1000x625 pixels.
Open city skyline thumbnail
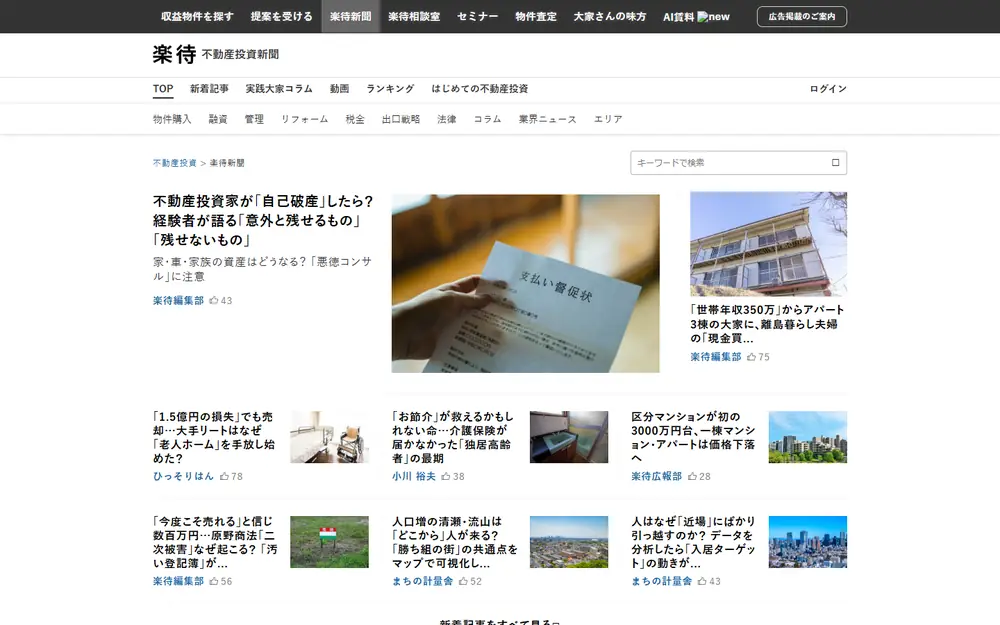[x=808, y=541]
